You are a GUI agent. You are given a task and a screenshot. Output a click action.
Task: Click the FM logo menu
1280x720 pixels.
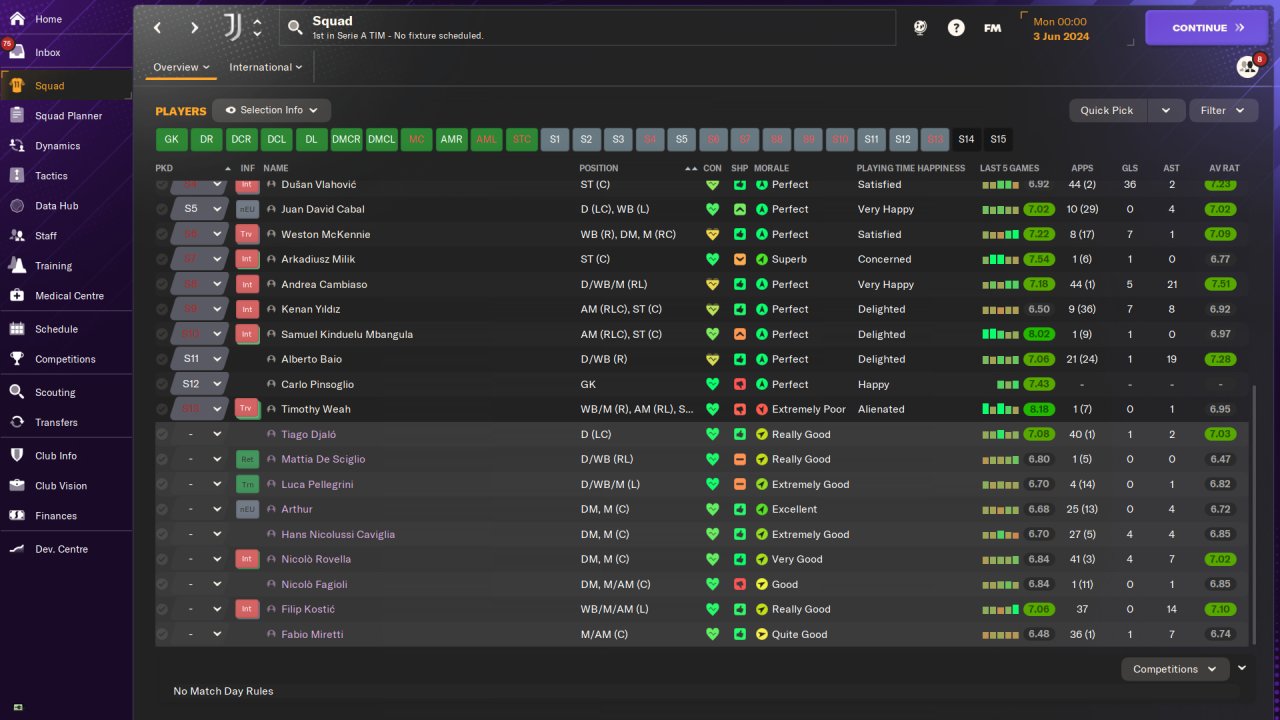point(992,28)
